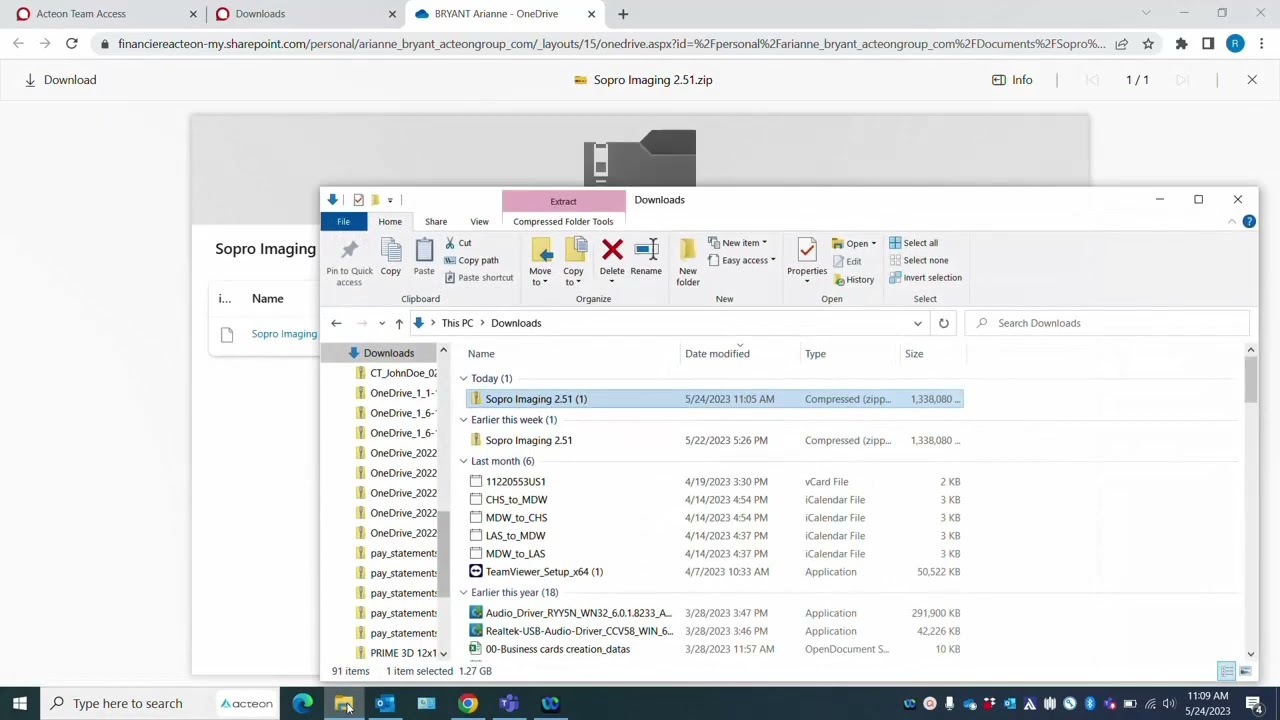The height and width of the screenshot is (720, 1280).
Task: Tick the checkbox beside MDW_to_CHS
Action: [476, 518]
